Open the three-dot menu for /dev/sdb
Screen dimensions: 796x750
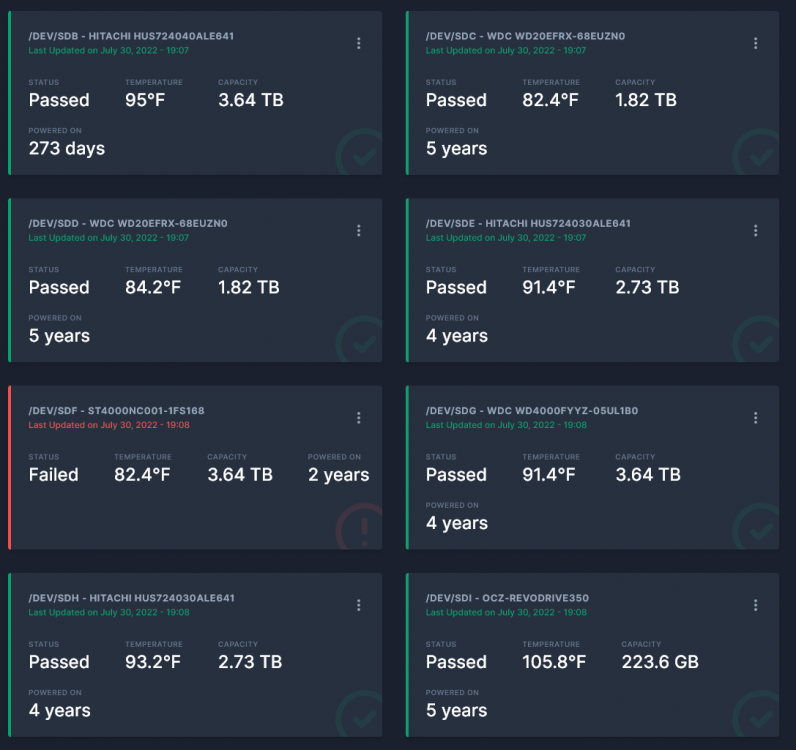click(358, 43)
